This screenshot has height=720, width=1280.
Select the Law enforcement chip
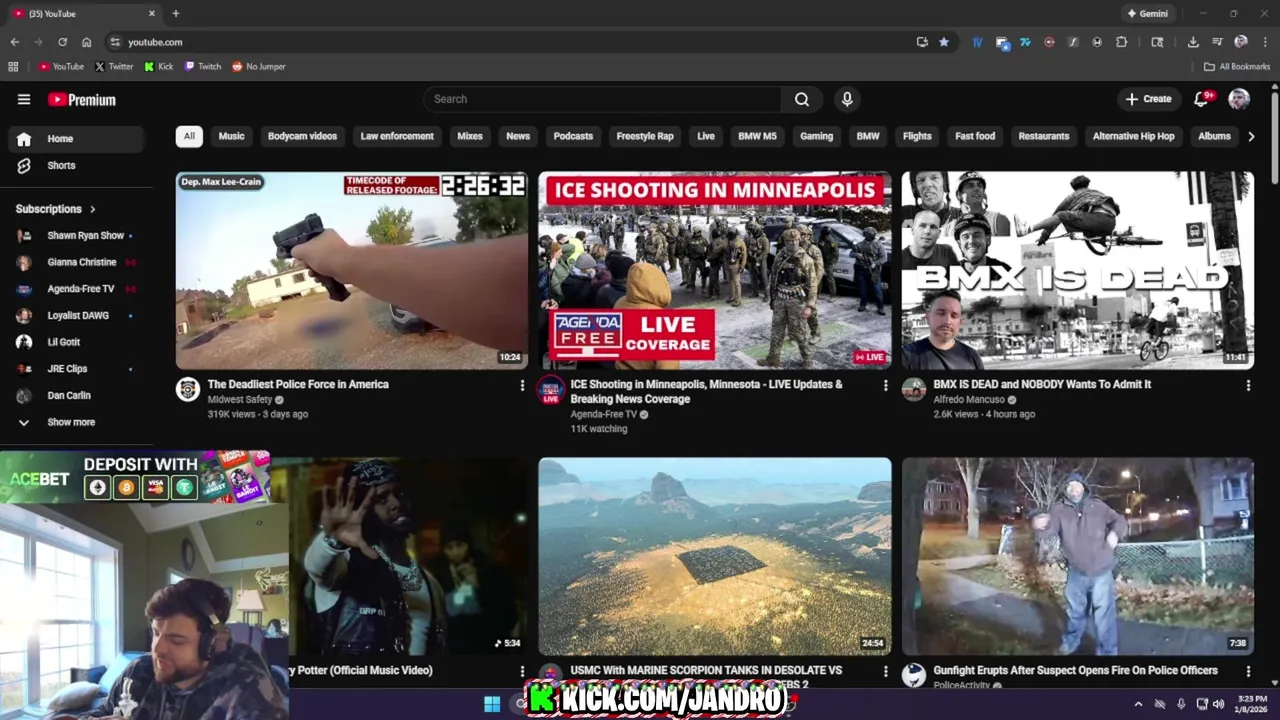point(397,136)
